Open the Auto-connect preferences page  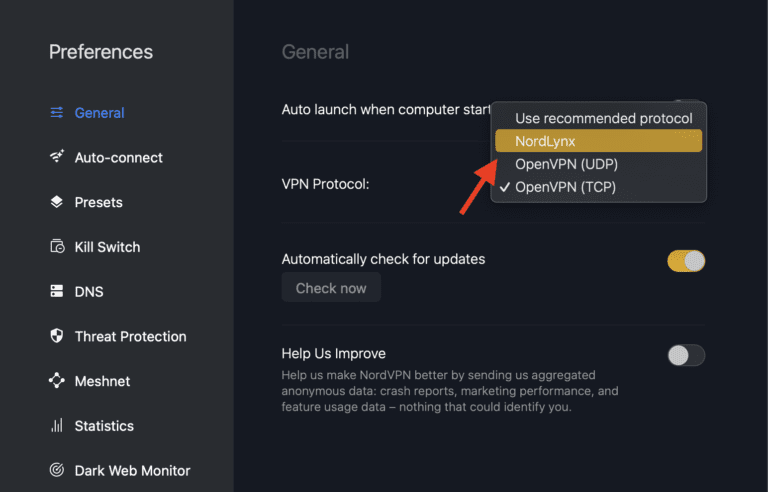118,157
